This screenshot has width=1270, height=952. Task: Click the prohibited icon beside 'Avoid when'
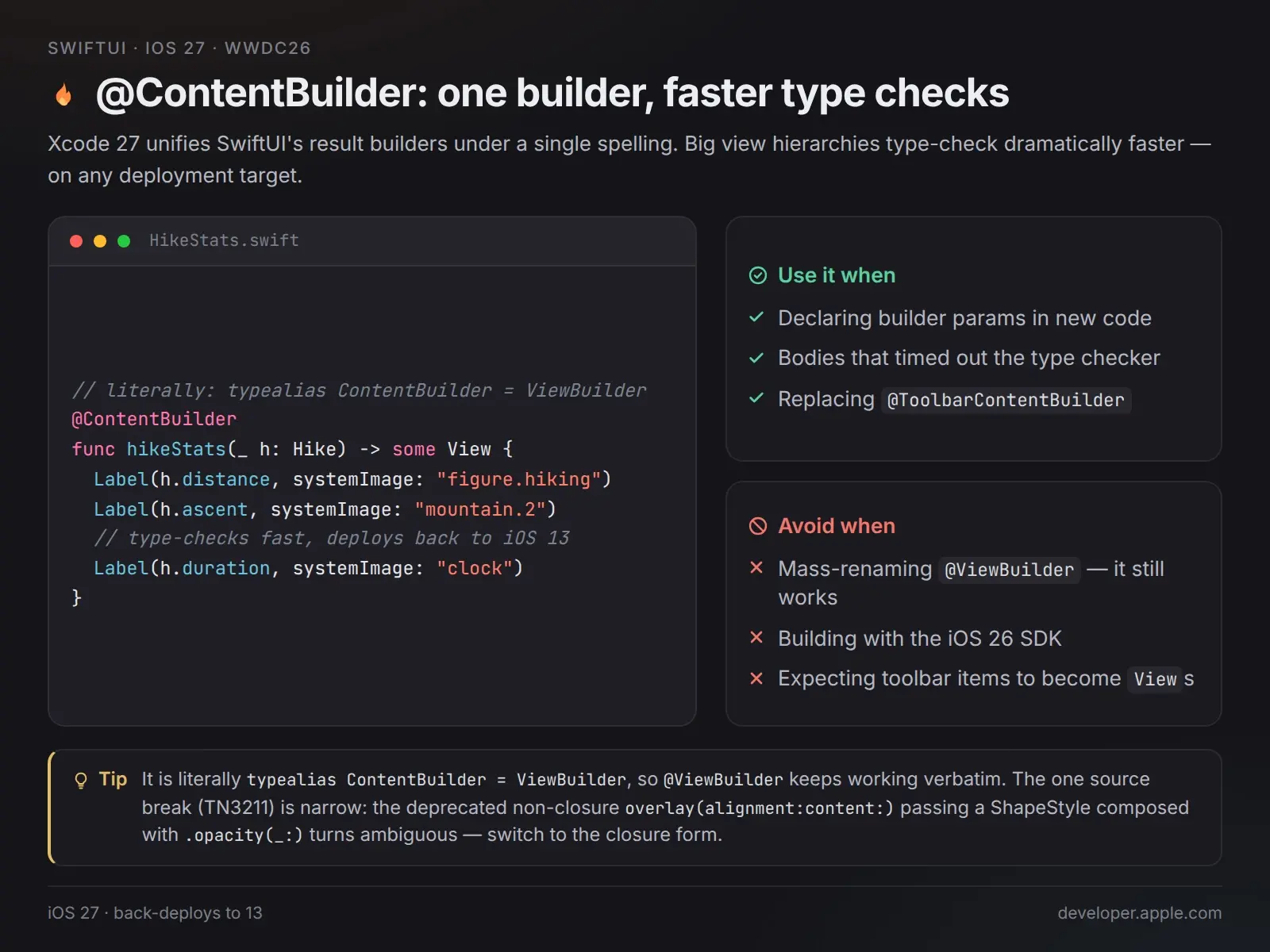758,526
